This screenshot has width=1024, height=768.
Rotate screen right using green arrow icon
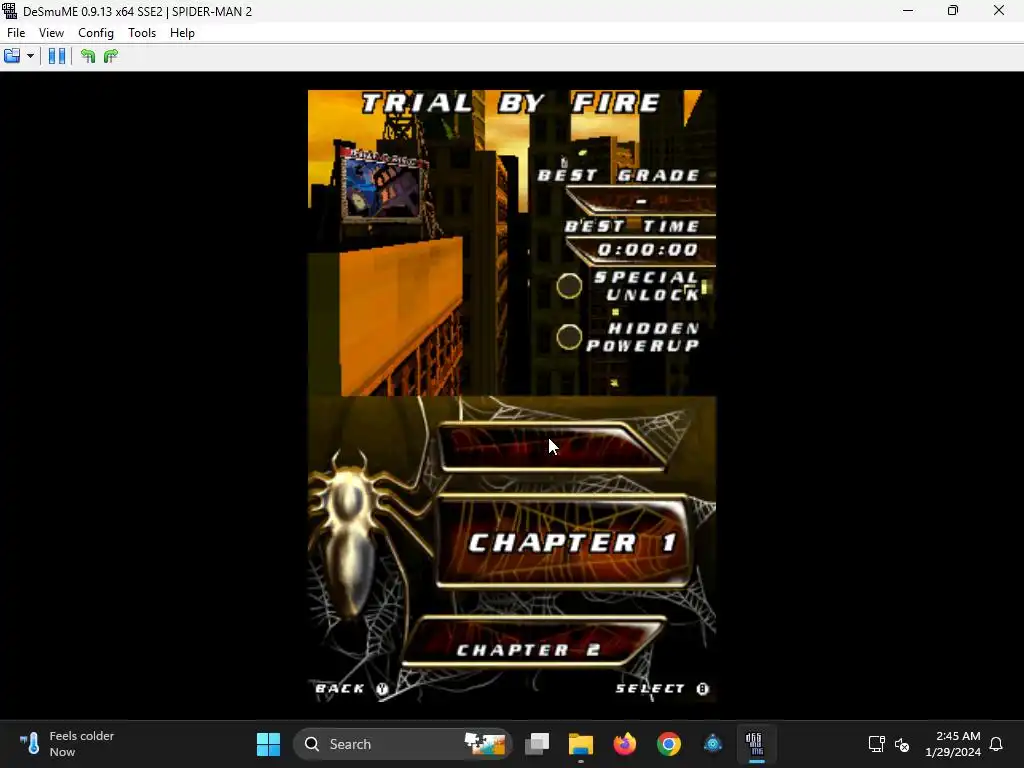pos(111,56)
